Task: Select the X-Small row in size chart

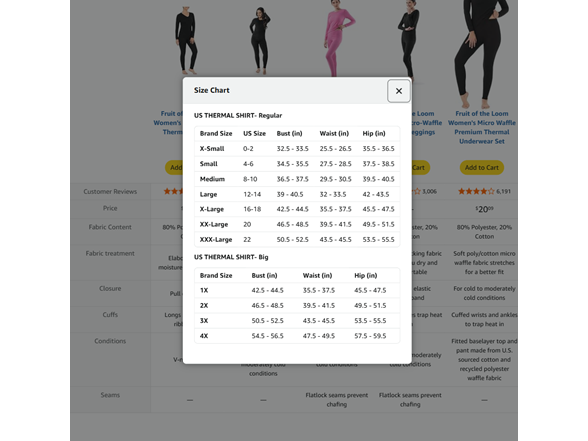Action: (297, 148)
